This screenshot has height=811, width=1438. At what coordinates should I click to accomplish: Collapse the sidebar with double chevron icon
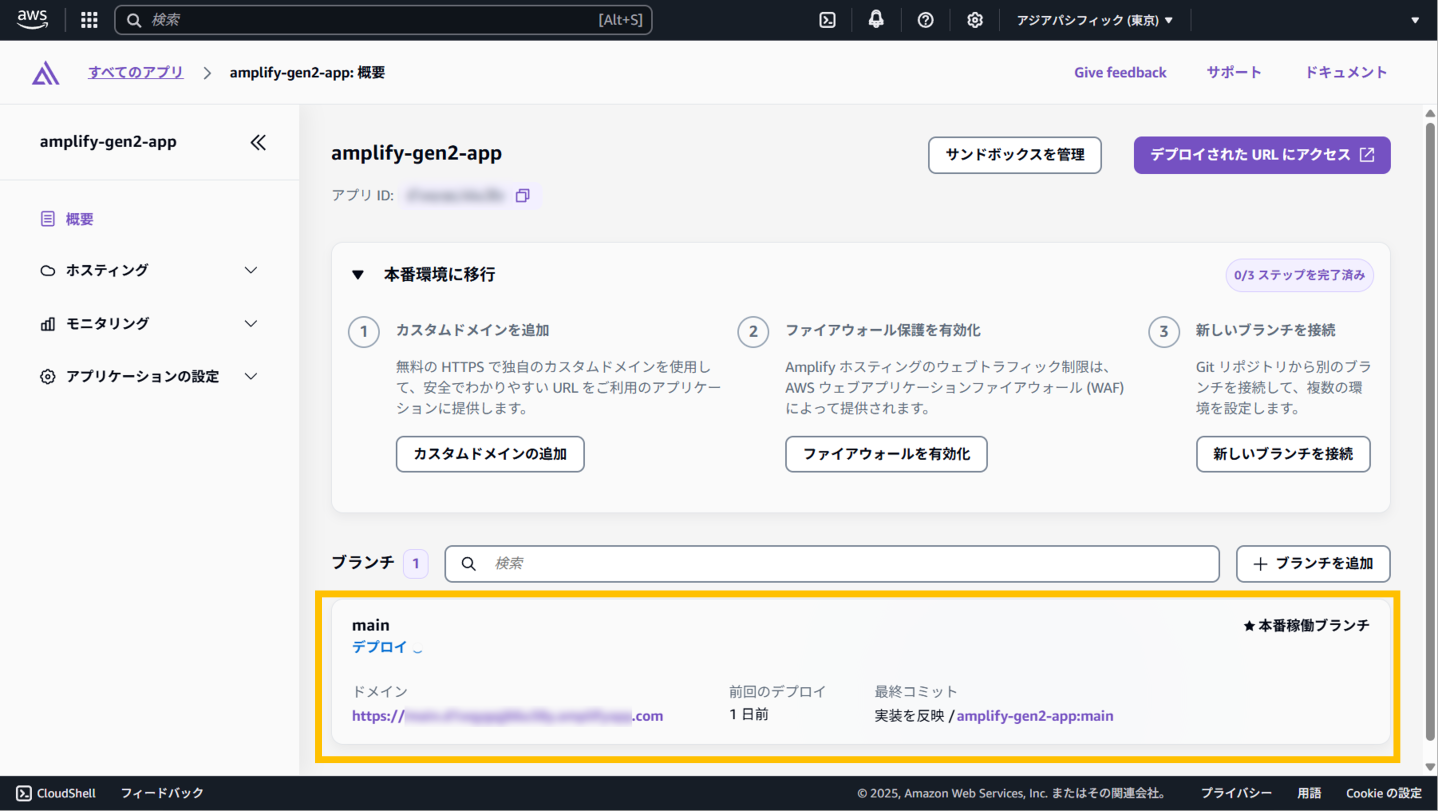pos(258,142)
